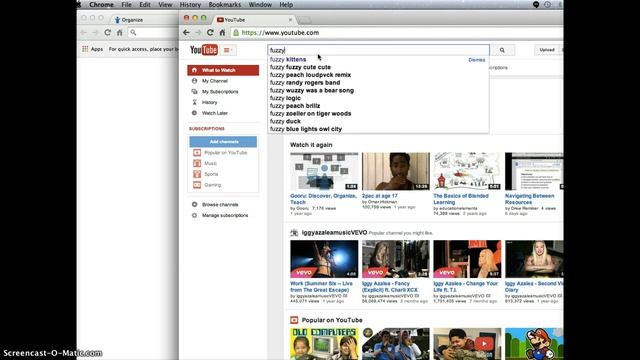The width and height of the screenshot is (640, 360).
Task: Click the Gaming channel icon
Action: click(x=197, y=185)
